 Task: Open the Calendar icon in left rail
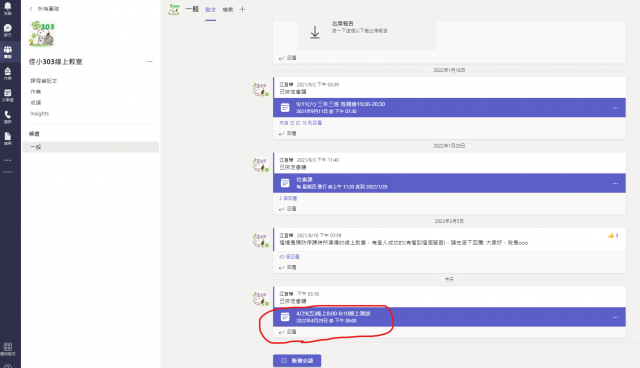(8, 95)
